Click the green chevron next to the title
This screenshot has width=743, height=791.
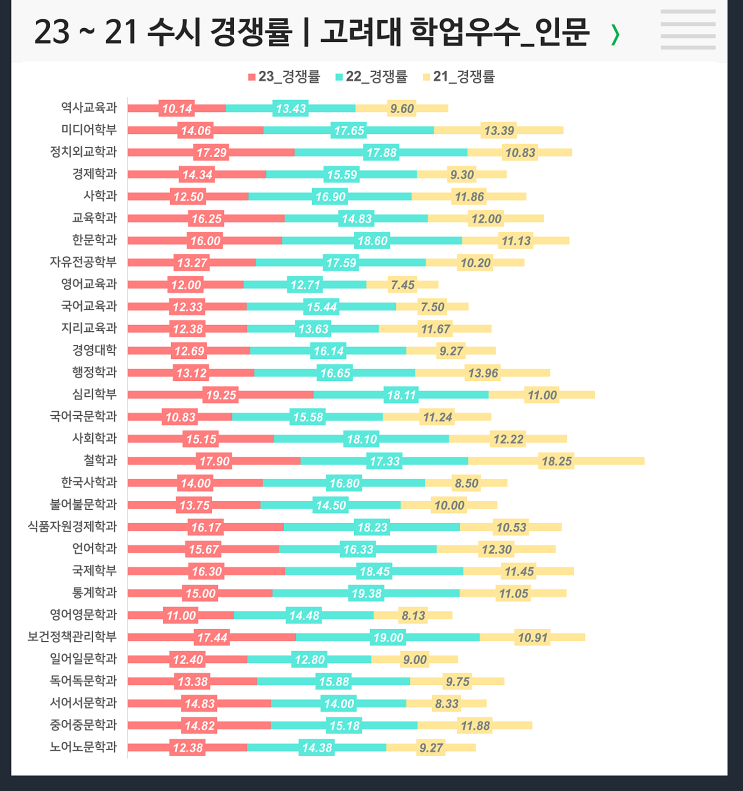(x=615, y=34)
